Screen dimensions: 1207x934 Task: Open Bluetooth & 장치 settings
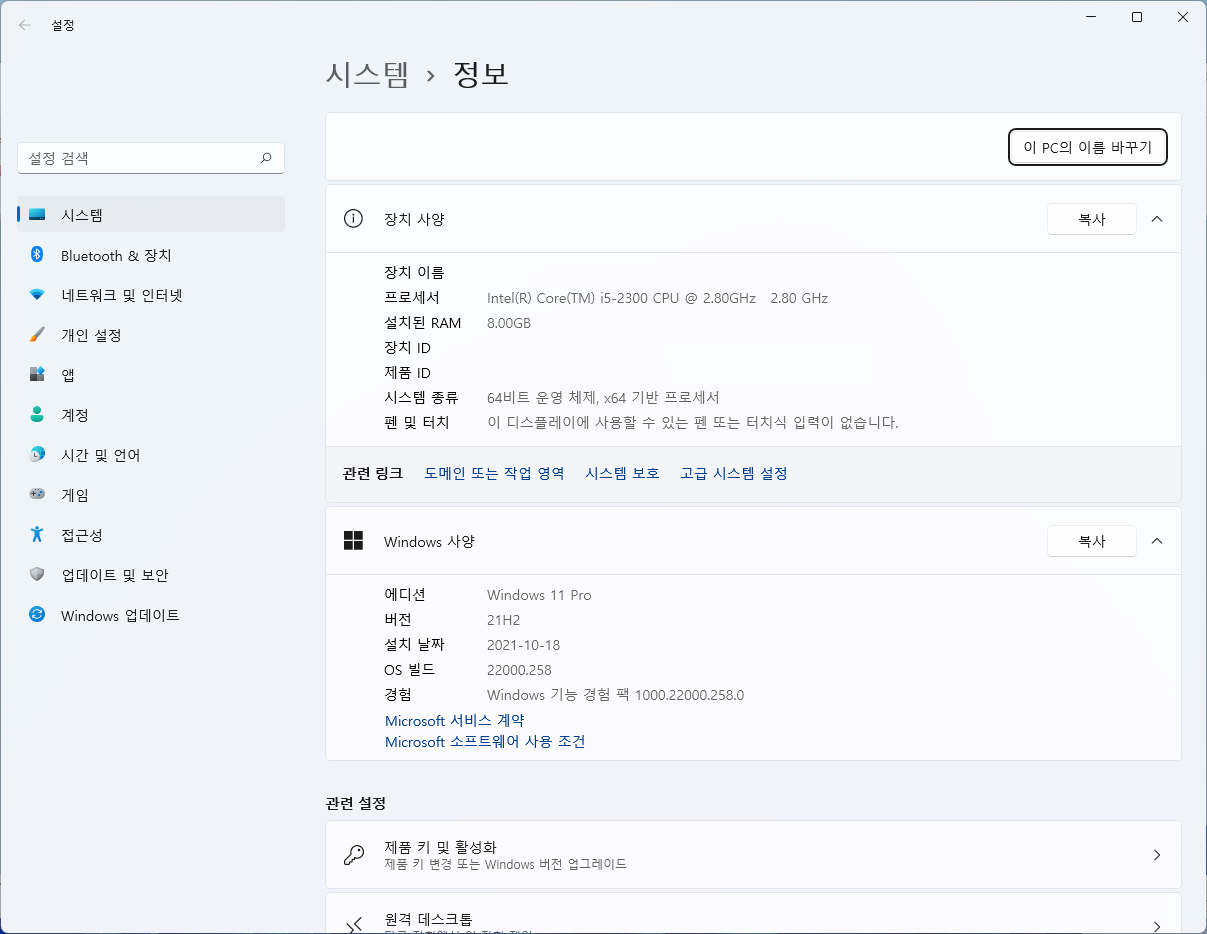click(151, 255)
